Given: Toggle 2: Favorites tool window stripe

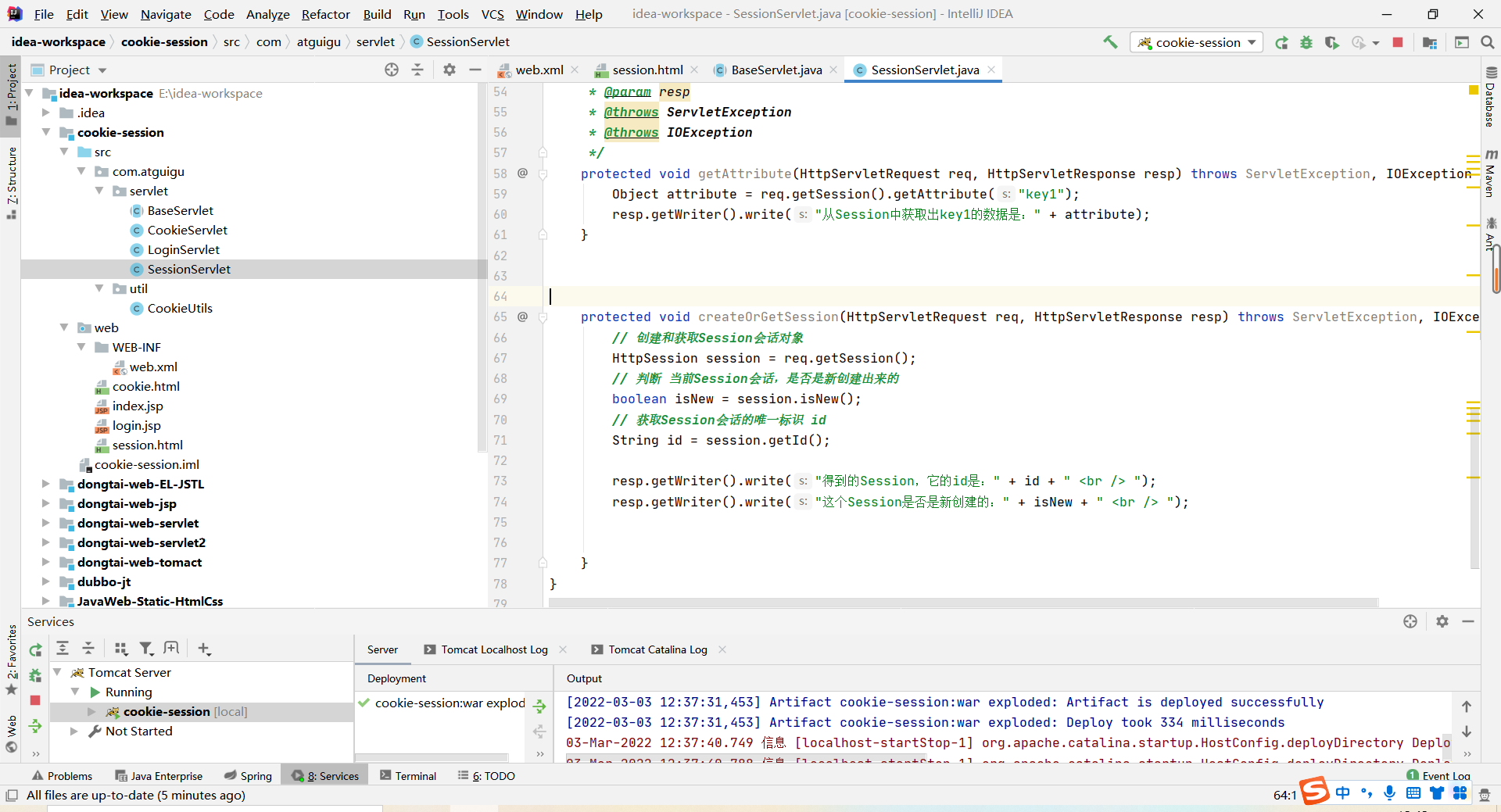Looking at the screenshot, I should click(x=11, y=659).
